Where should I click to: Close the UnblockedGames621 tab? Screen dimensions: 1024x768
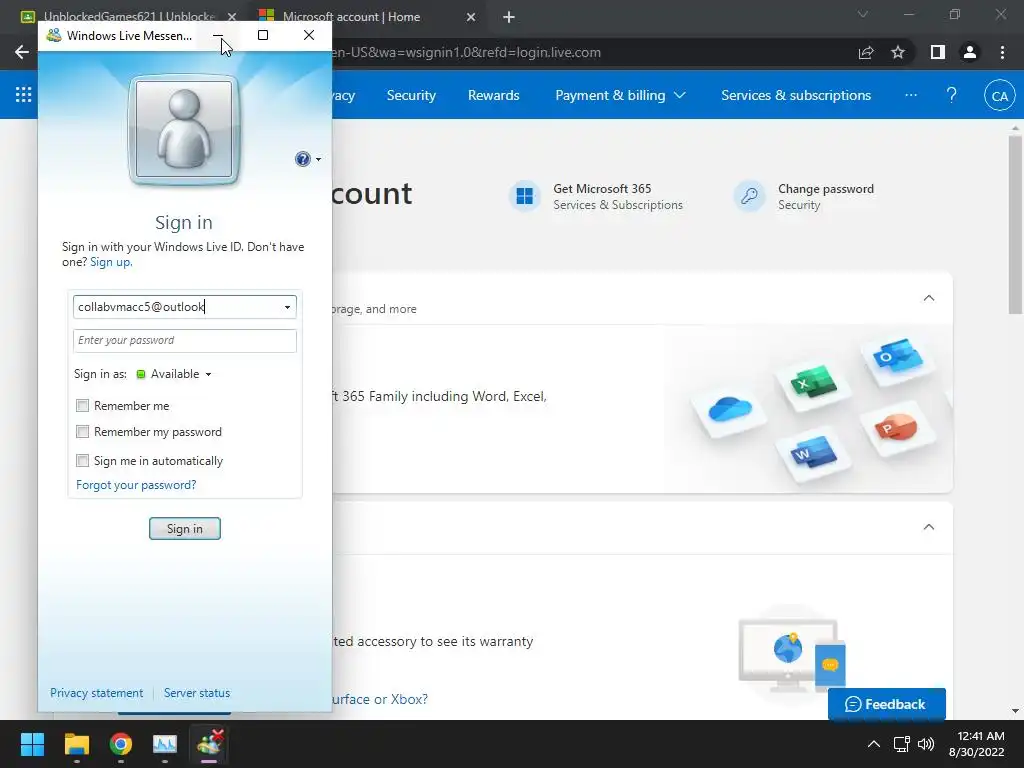coord(232,17)
